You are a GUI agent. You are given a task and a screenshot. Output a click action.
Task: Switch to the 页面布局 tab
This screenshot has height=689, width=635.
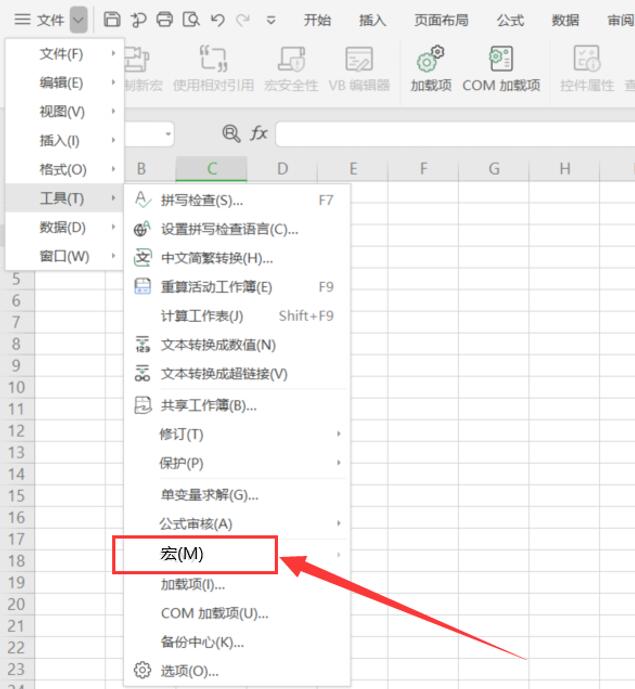pos(441,20)
